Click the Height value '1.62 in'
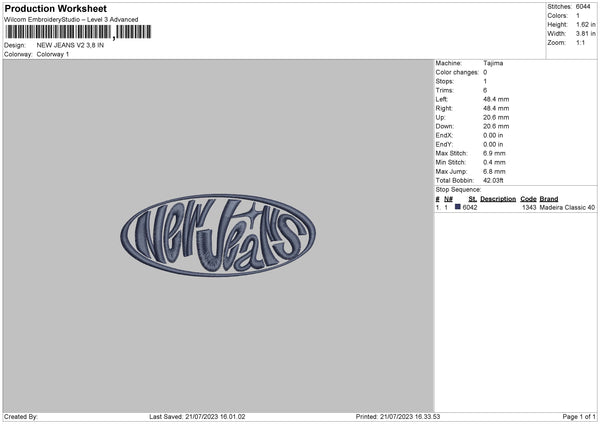Screen dimensions: 600x424 coord(585,24)
